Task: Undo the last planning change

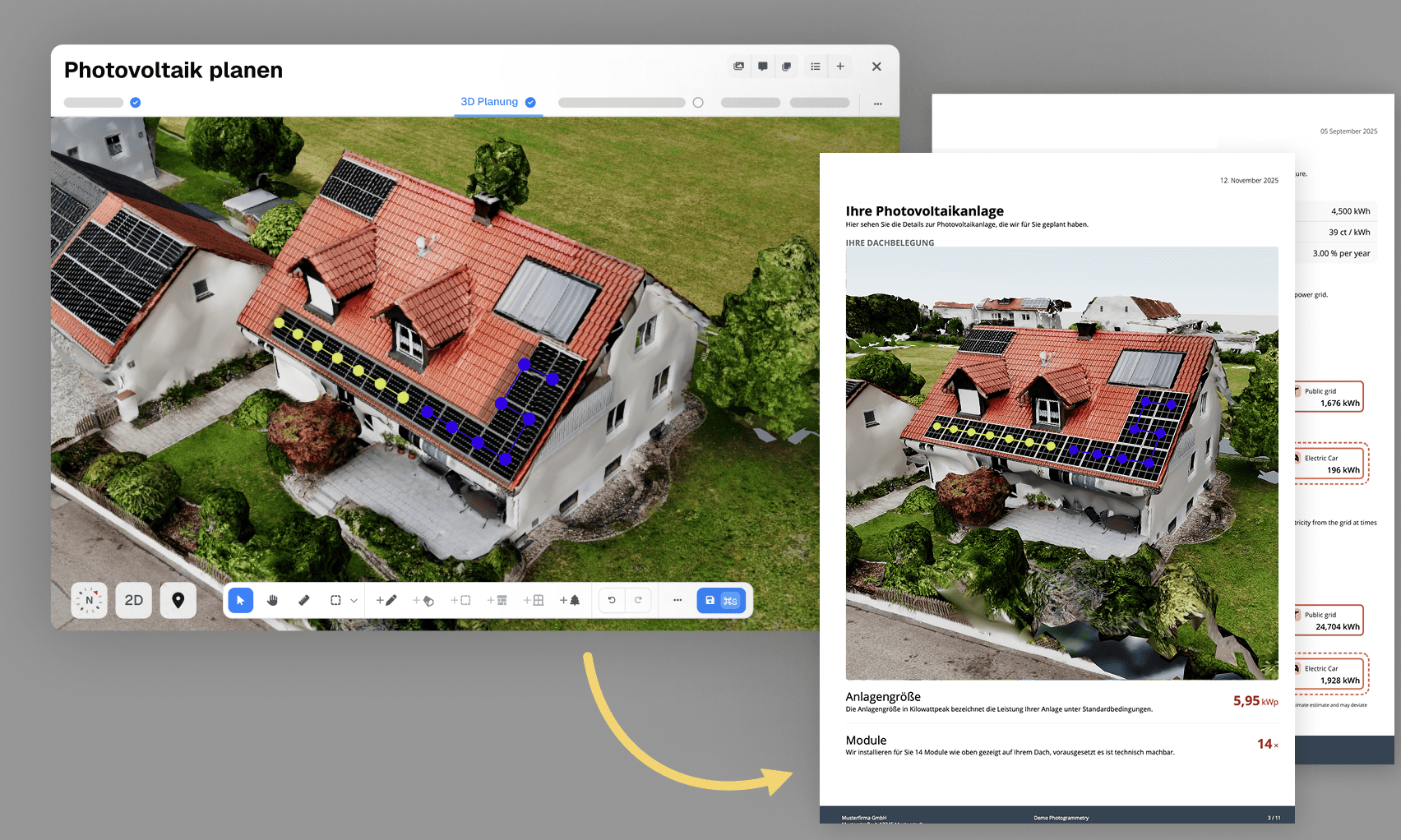Action: pos(612,600)
